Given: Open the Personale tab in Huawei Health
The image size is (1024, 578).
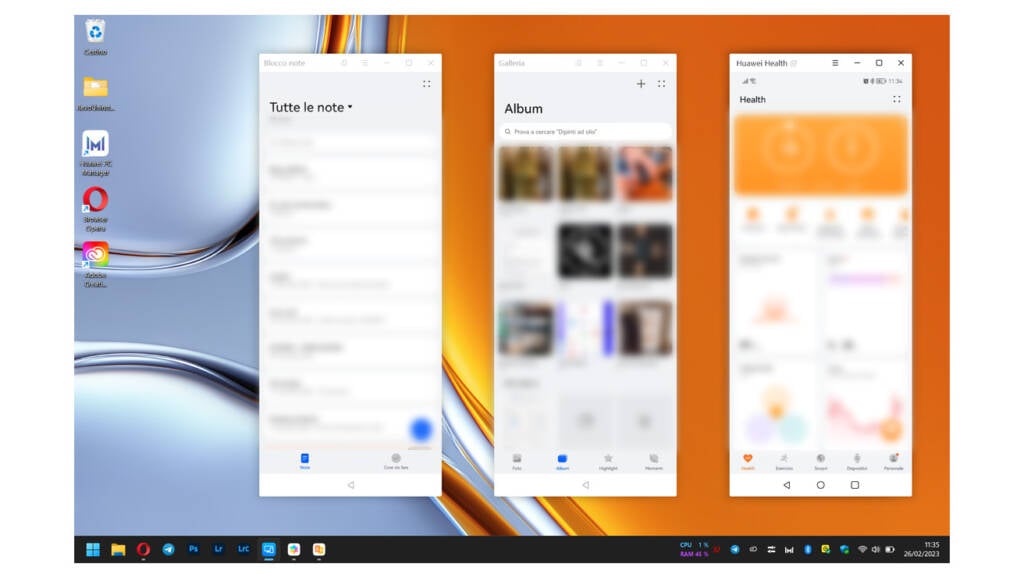Looking at the screenshot, I should (x=893, y=462).
